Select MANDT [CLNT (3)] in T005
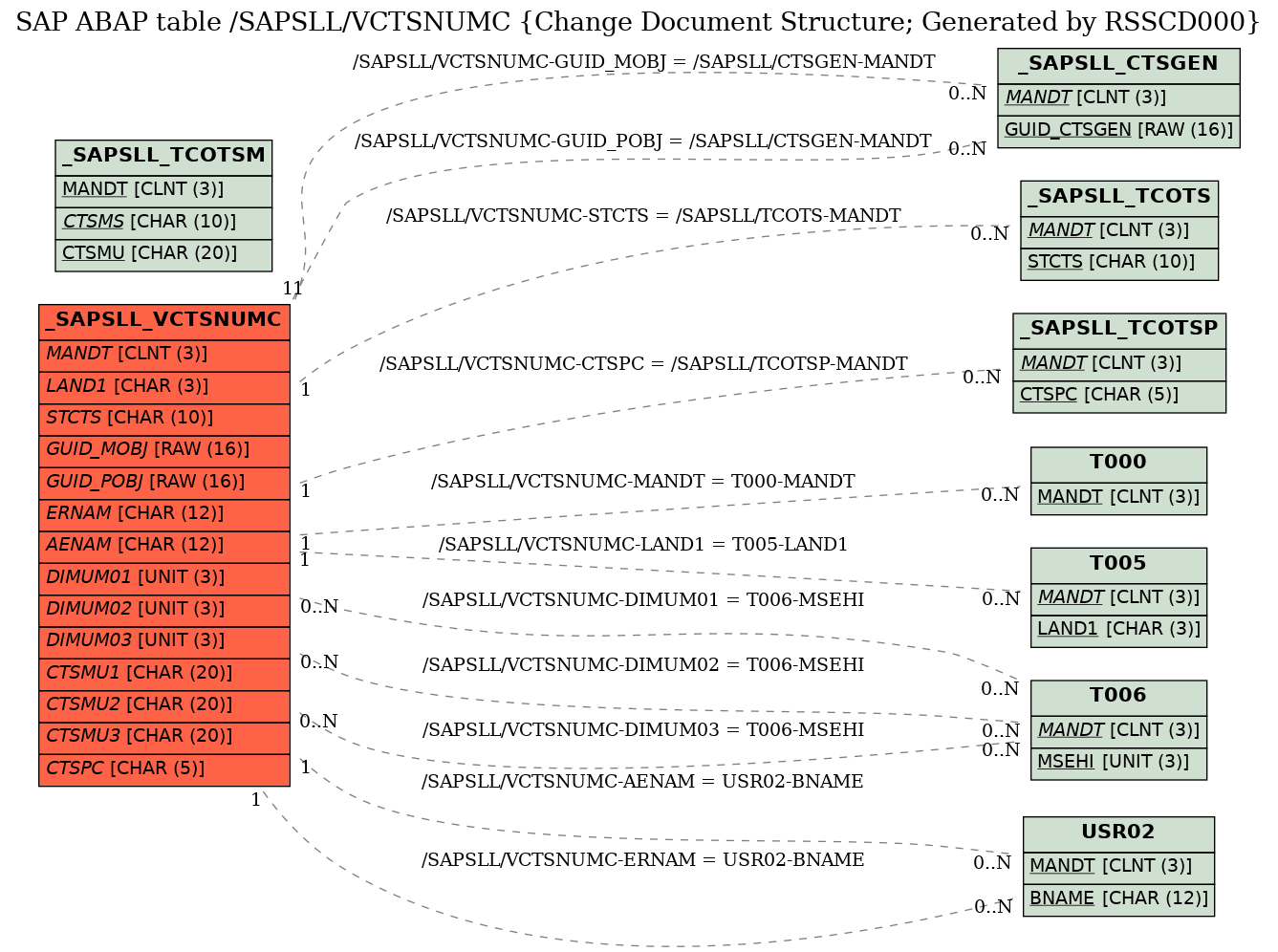1278x952 pixels. (1118, 597)
